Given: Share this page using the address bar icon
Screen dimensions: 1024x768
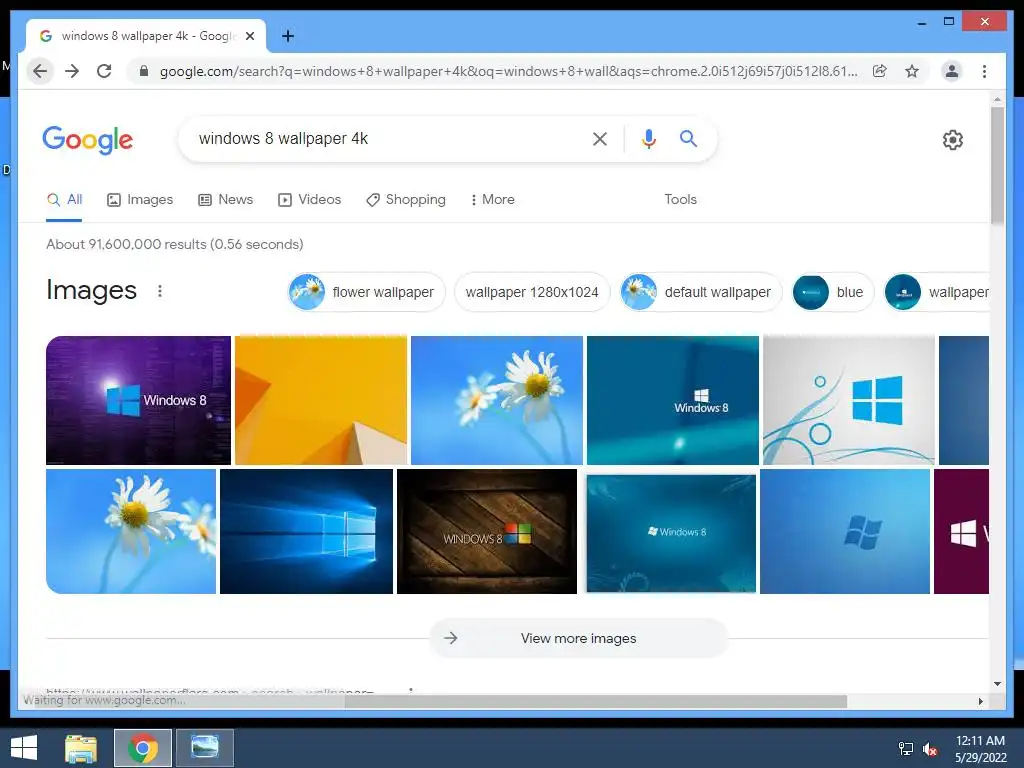Looking at the screenshot, I should [880, 71].
